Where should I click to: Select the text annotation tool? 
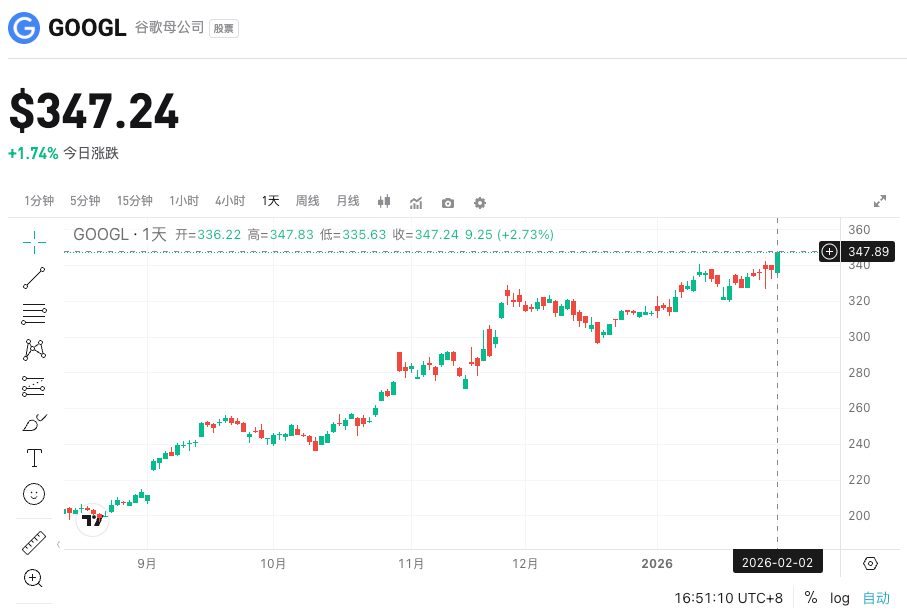click(34, 458)
